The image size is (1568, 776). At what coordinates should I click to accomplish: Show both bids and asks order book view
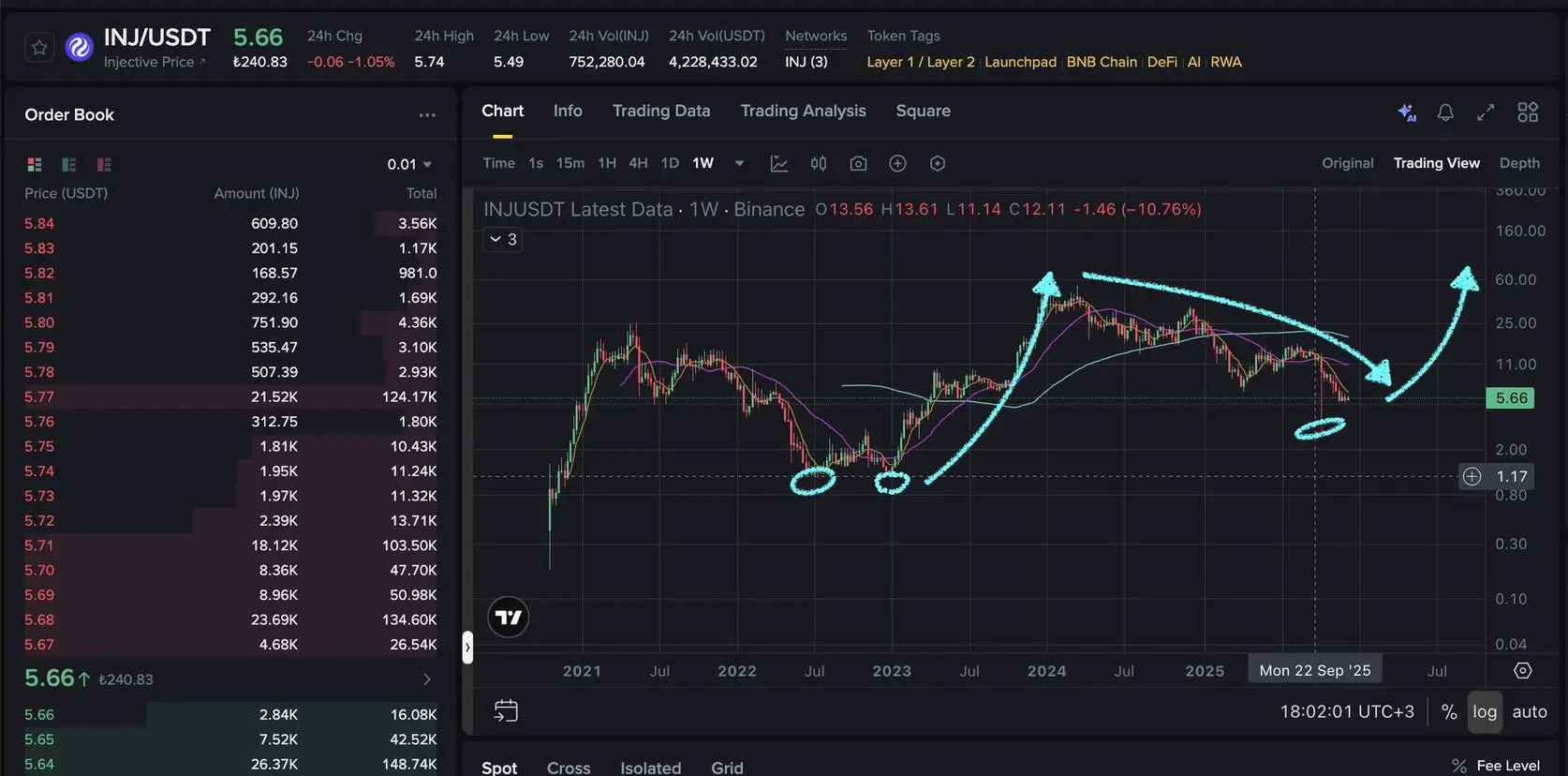pyautogui.click(x=35, y=165)
